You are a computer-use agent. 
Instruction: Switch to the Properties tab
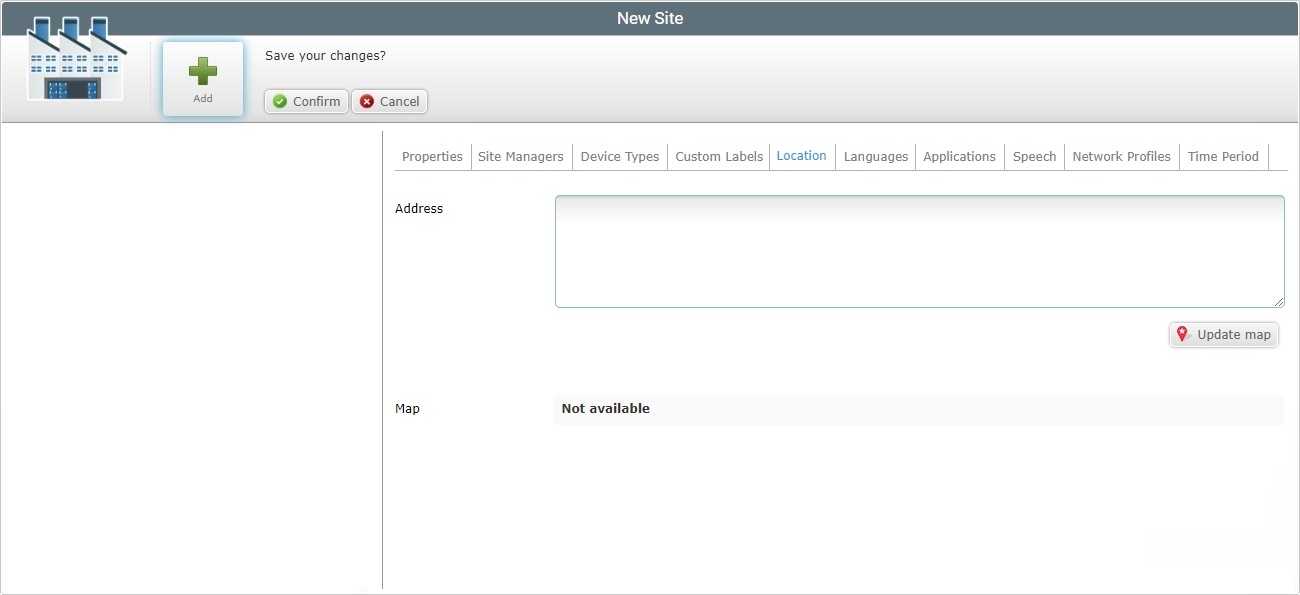point(431,156)
